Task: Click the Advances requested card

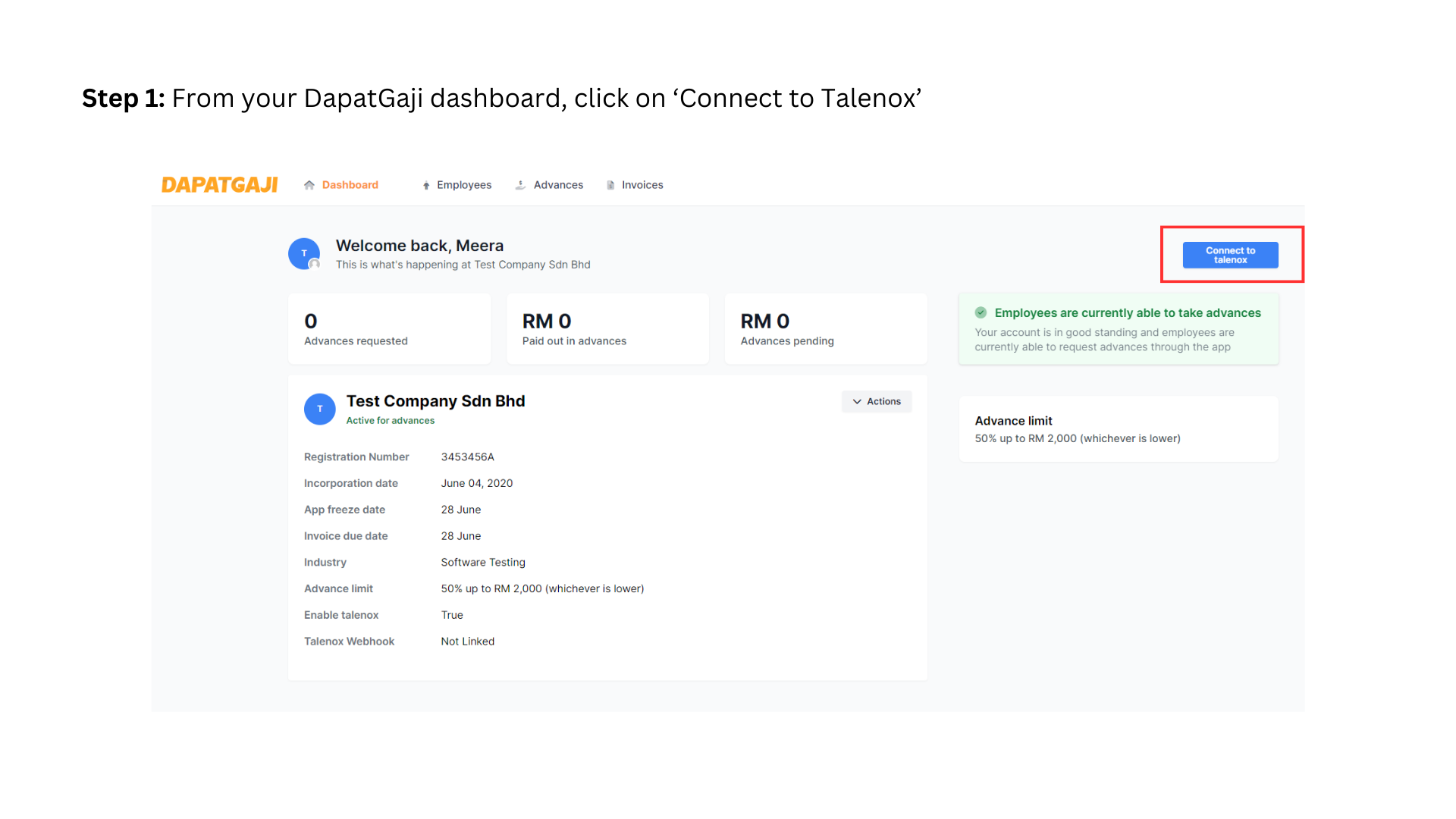Action: click(389, 329)
